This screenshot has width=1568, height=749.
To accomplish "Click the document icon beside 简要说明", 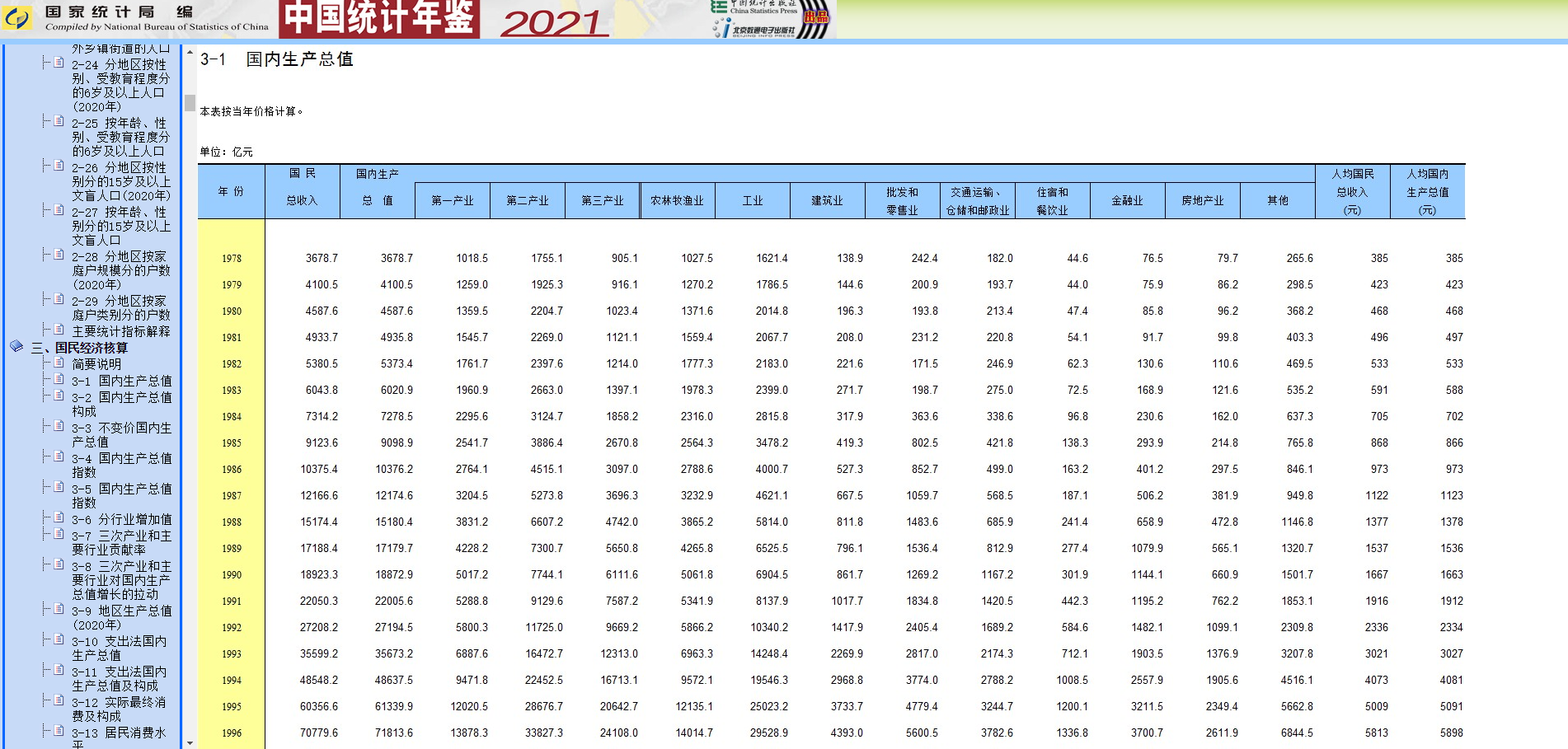I will [x=59, y=362].
